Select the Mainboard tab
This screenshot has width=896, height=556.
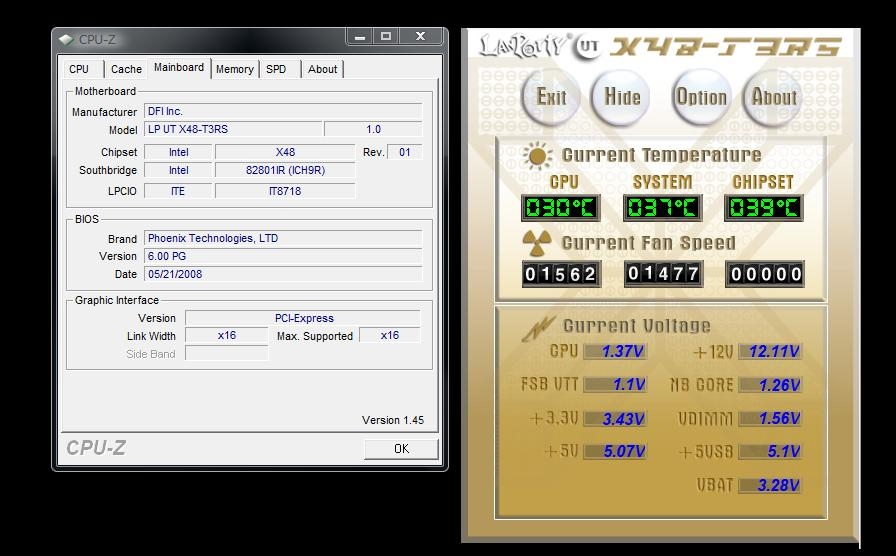[x=179, y=67]
